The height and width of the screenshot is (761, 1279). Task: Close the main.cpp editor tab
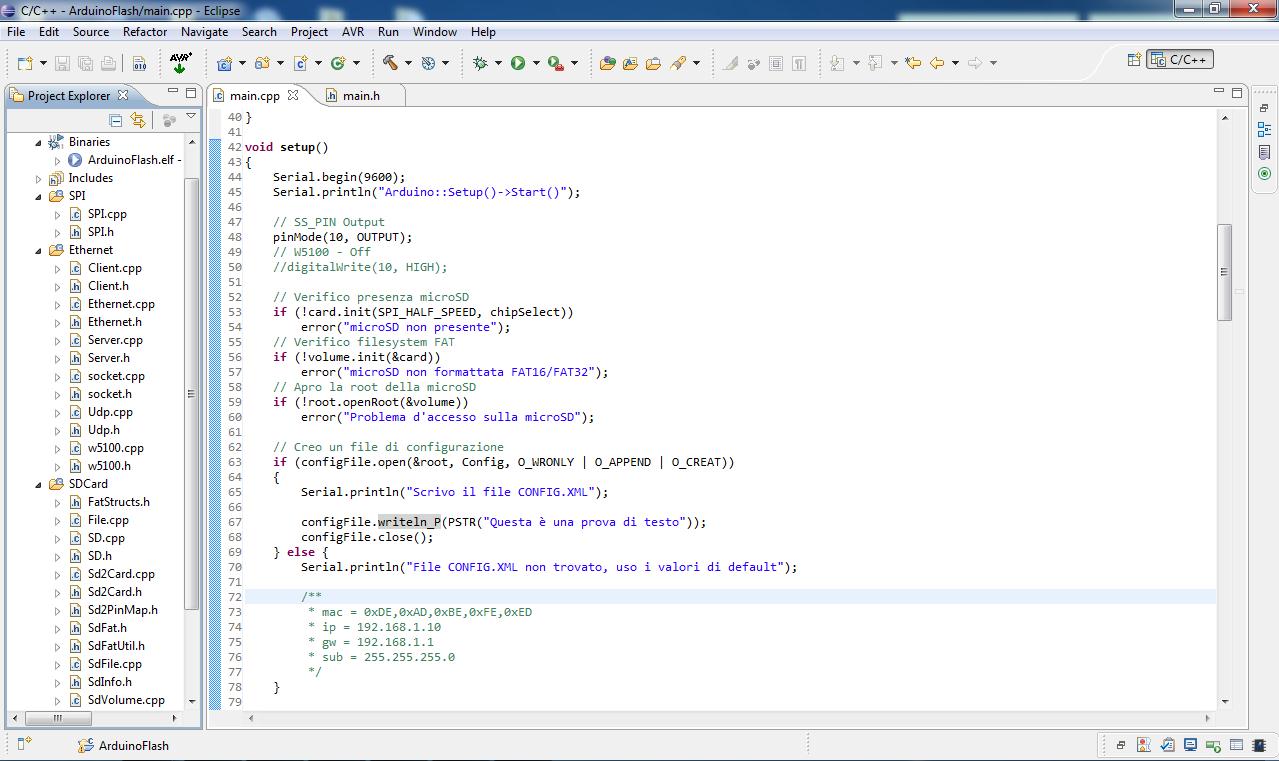click(293, 95)
